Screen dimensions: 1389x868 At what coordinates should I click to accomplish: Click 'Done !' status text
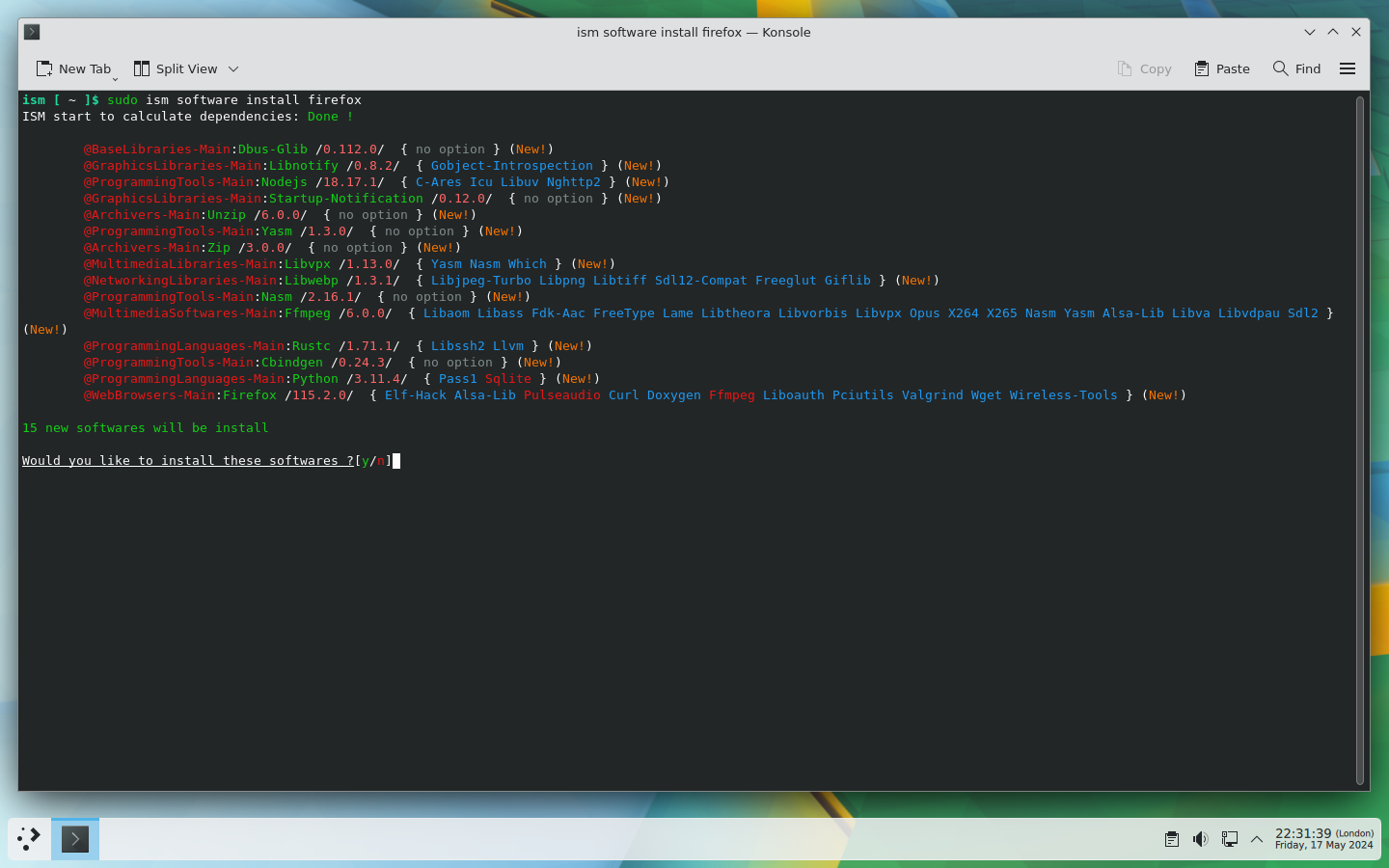(x=331, y=117)
